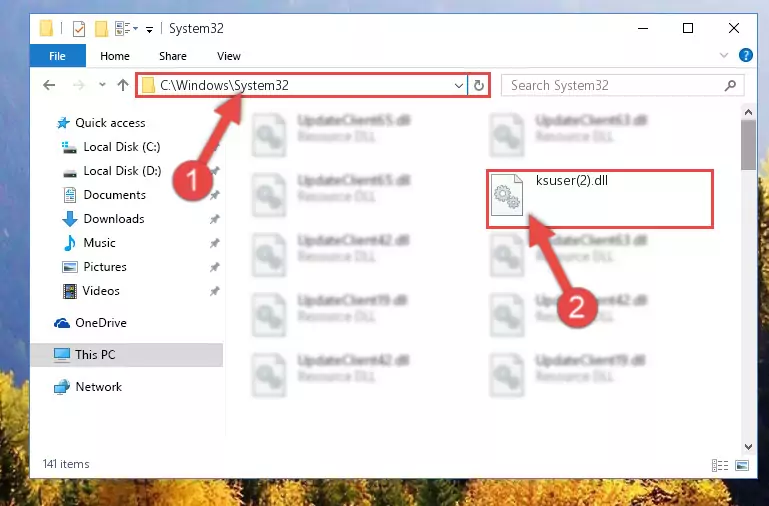769x506 pixels.
Task: Switch to the Home ribbon tab
Action: click(115, 56)
